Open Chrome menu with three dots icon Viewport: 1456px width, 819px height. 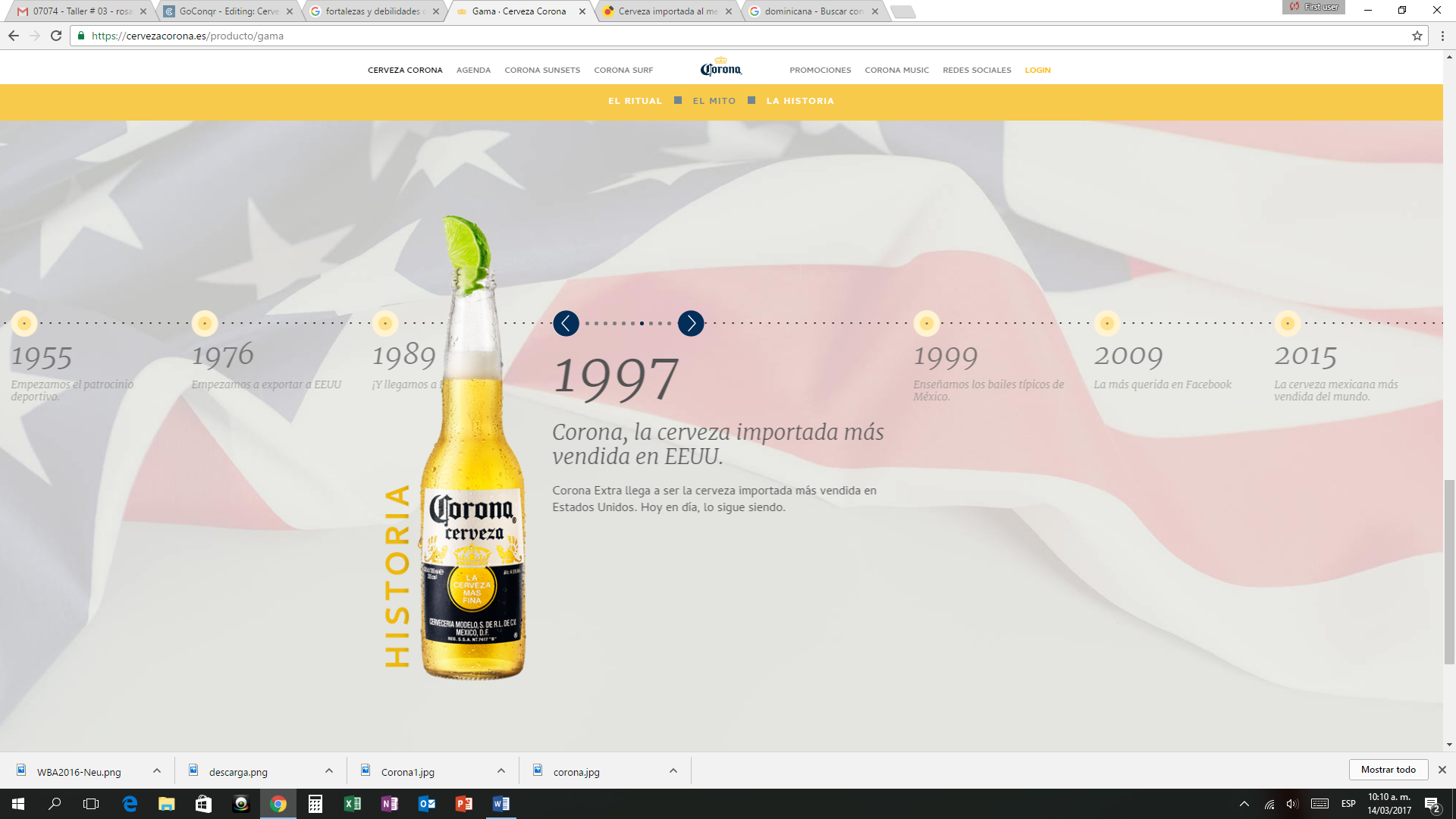click(1442, 36)
